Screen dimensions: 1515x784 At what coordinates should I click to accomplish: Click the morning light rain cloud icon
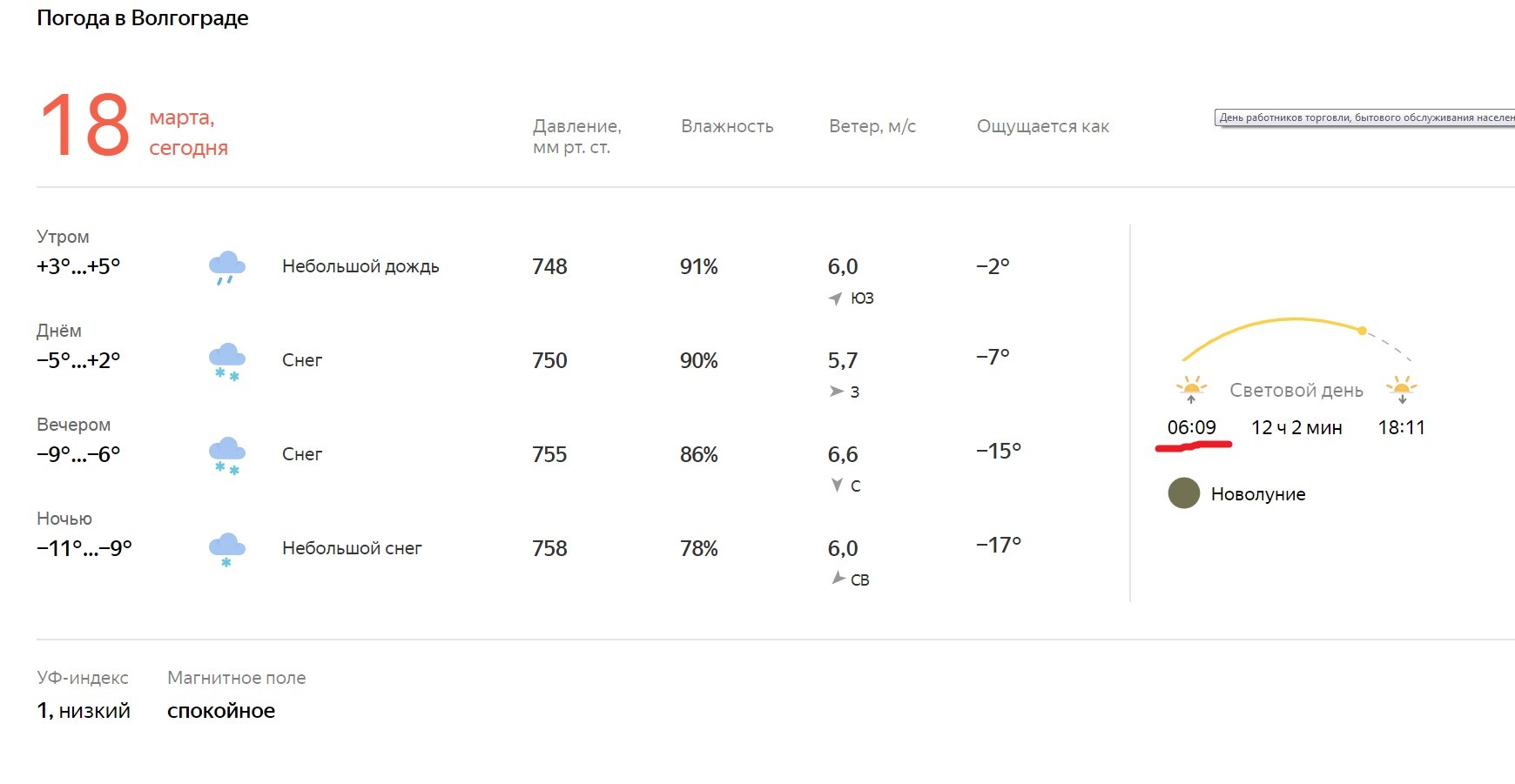click(x=226, y=267)
